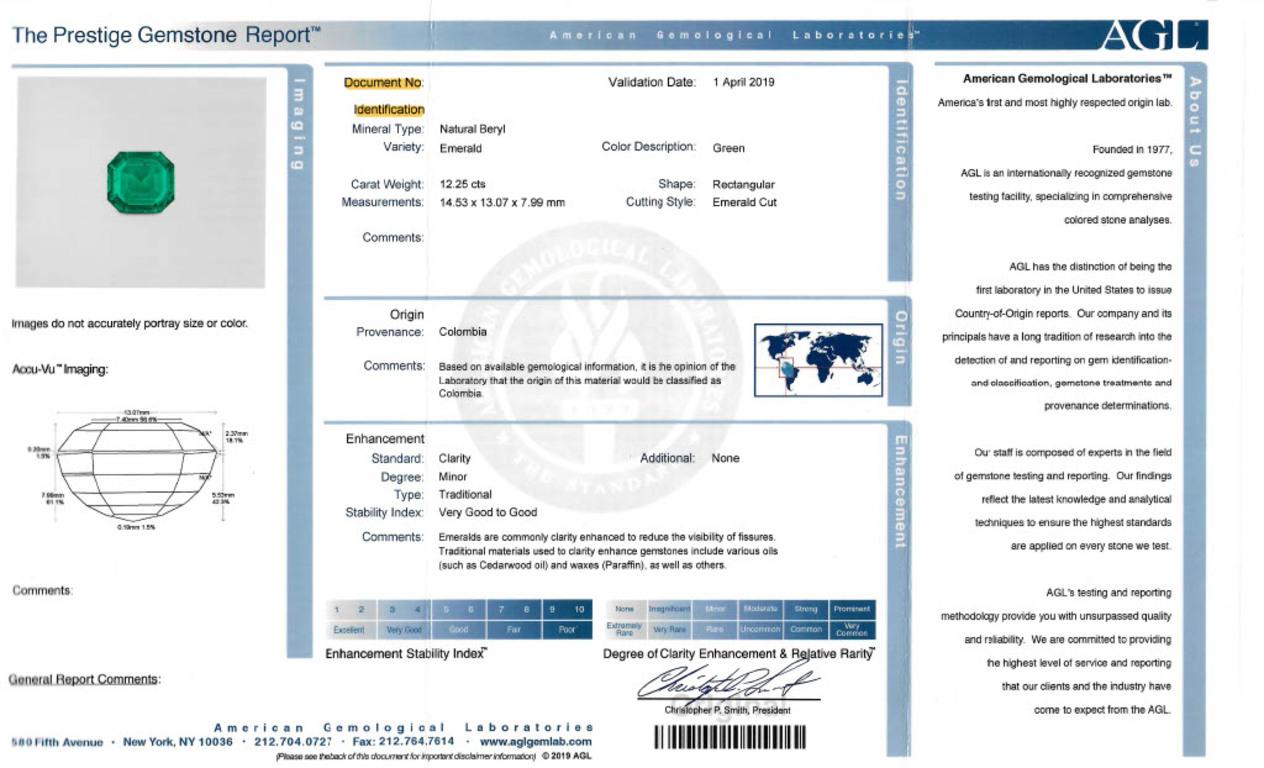Click the "7 8" stability scale cell

[513, 609]
